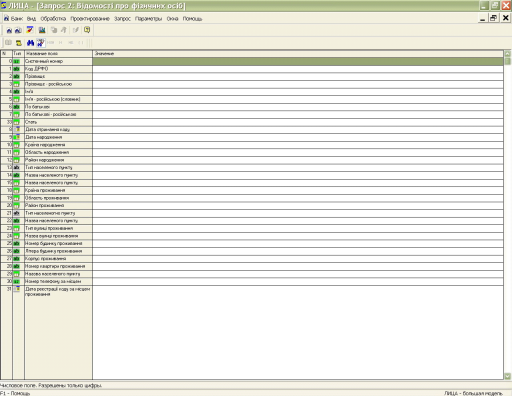Click the scrollbar down arrow
Viewport: 512px width, 396px height.
[507, 376]
